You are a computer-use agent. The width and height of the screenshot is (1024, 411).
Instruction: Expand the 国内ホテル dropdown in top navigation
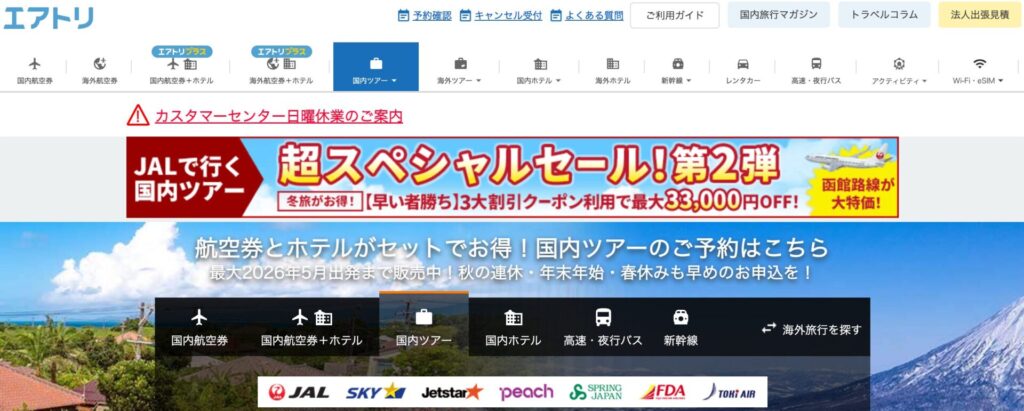pos(539,79)
